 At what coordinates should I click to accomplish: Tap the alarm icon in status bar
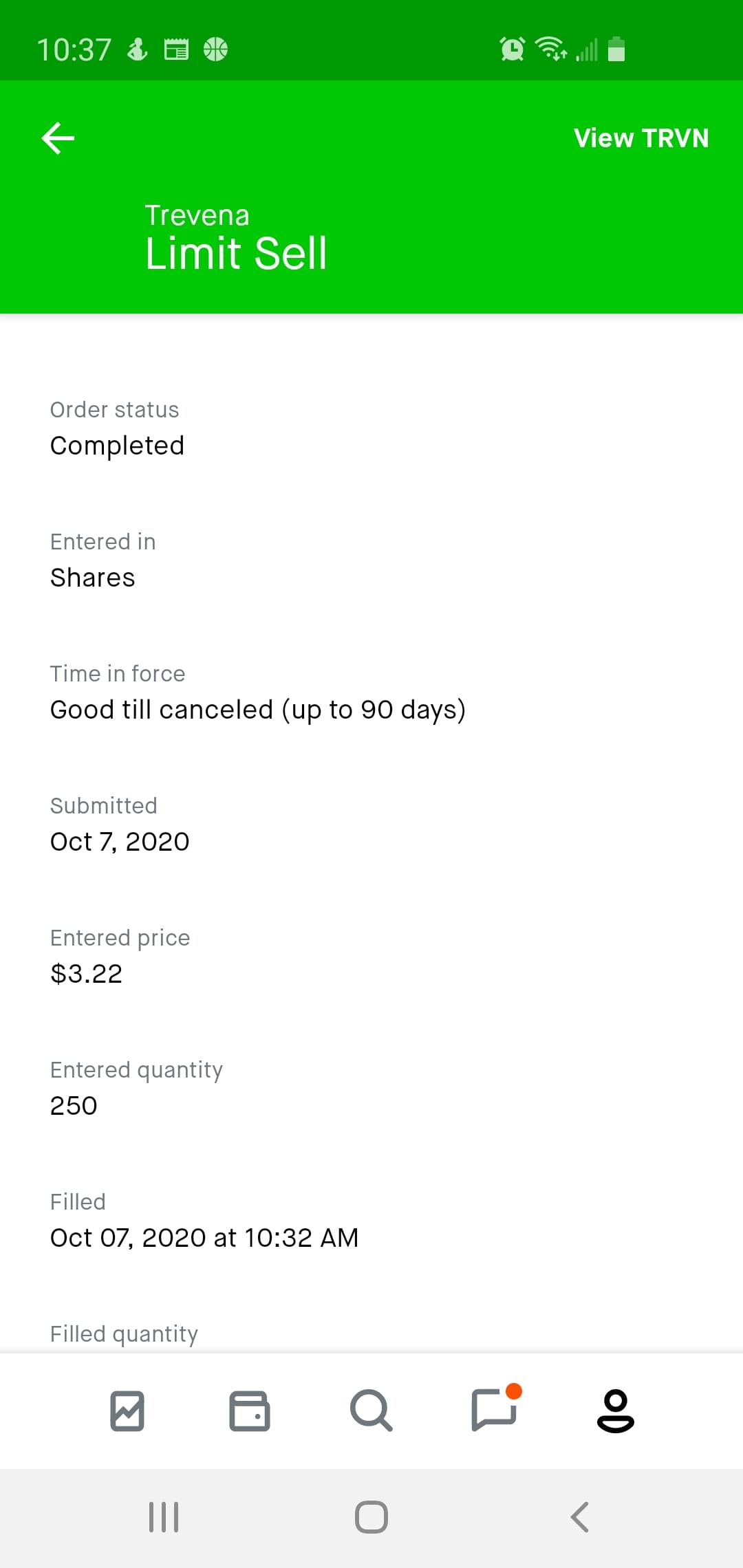pyautogui.click(x=512, y=49)
